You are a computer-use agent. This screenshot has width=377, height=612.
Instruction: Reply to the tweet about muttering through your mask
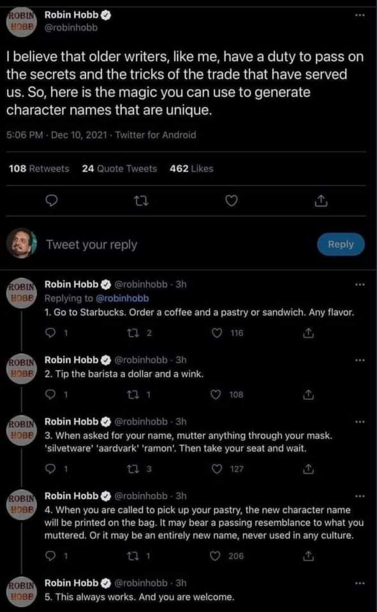tap(51, 469)
